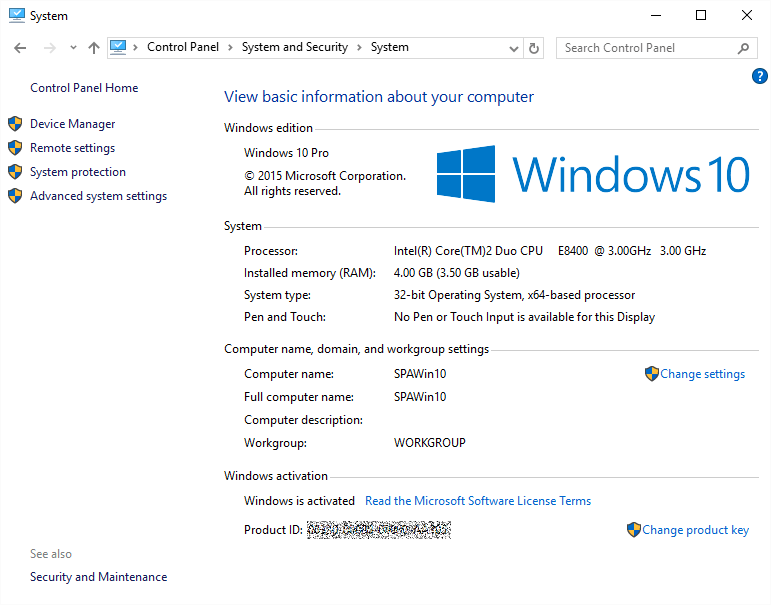Click the No Pen or Touch Input text

tap(524, 317)
